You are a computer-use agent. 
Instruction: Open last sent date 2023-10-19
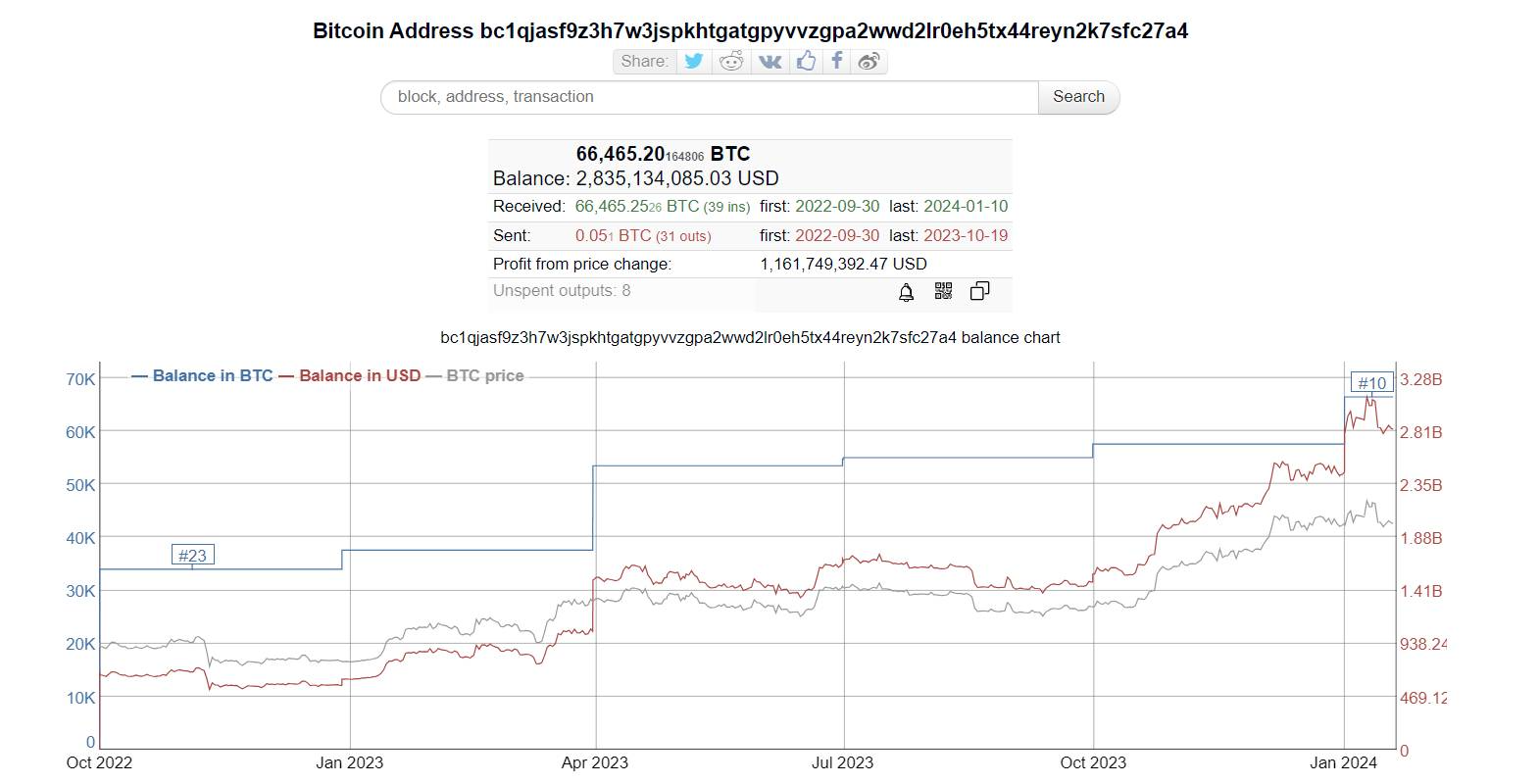pyautogui.click(x=966, y=236)
